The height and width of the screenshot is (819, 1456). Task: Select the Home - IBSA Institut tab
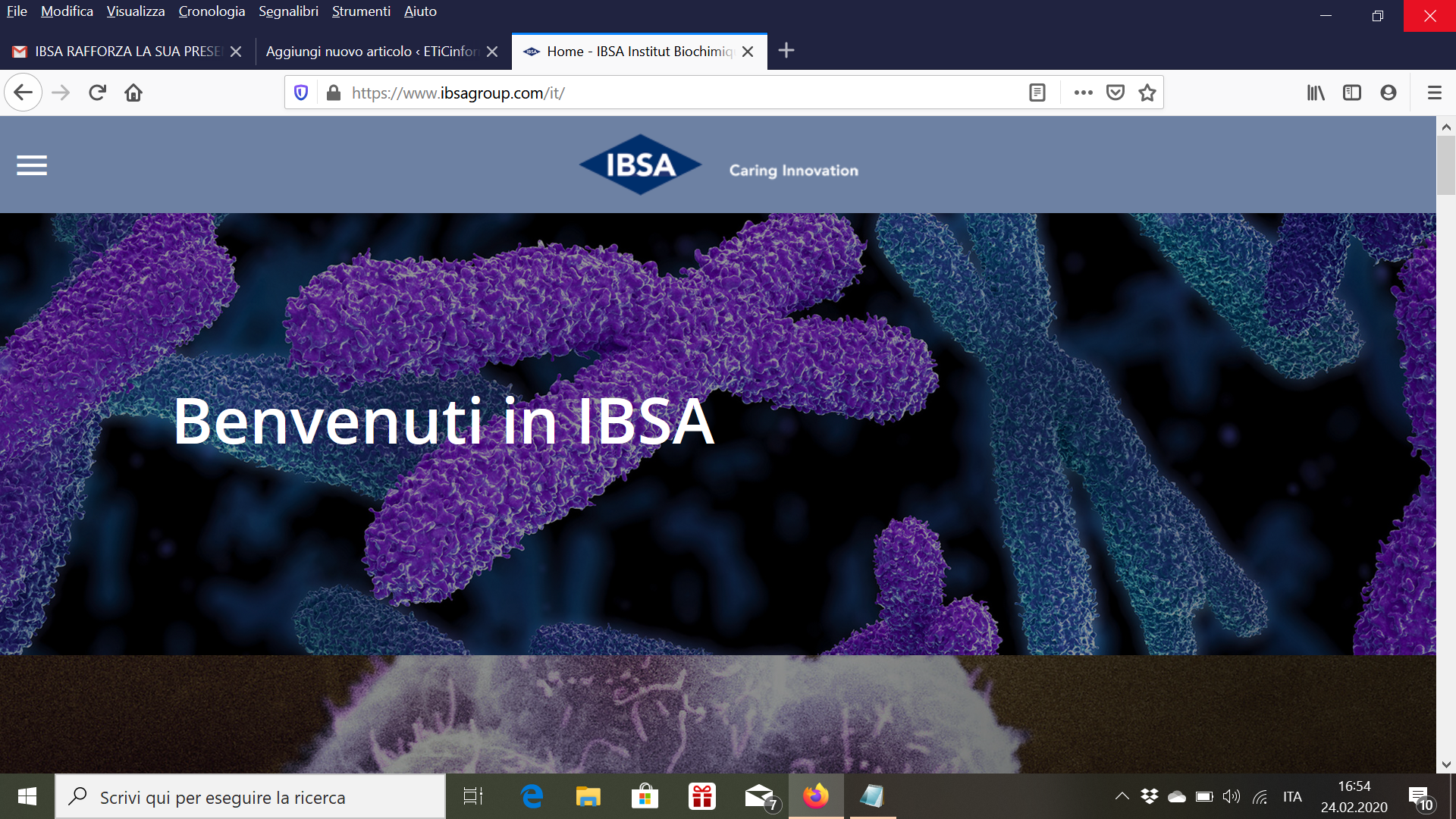[x=639, y=52]
